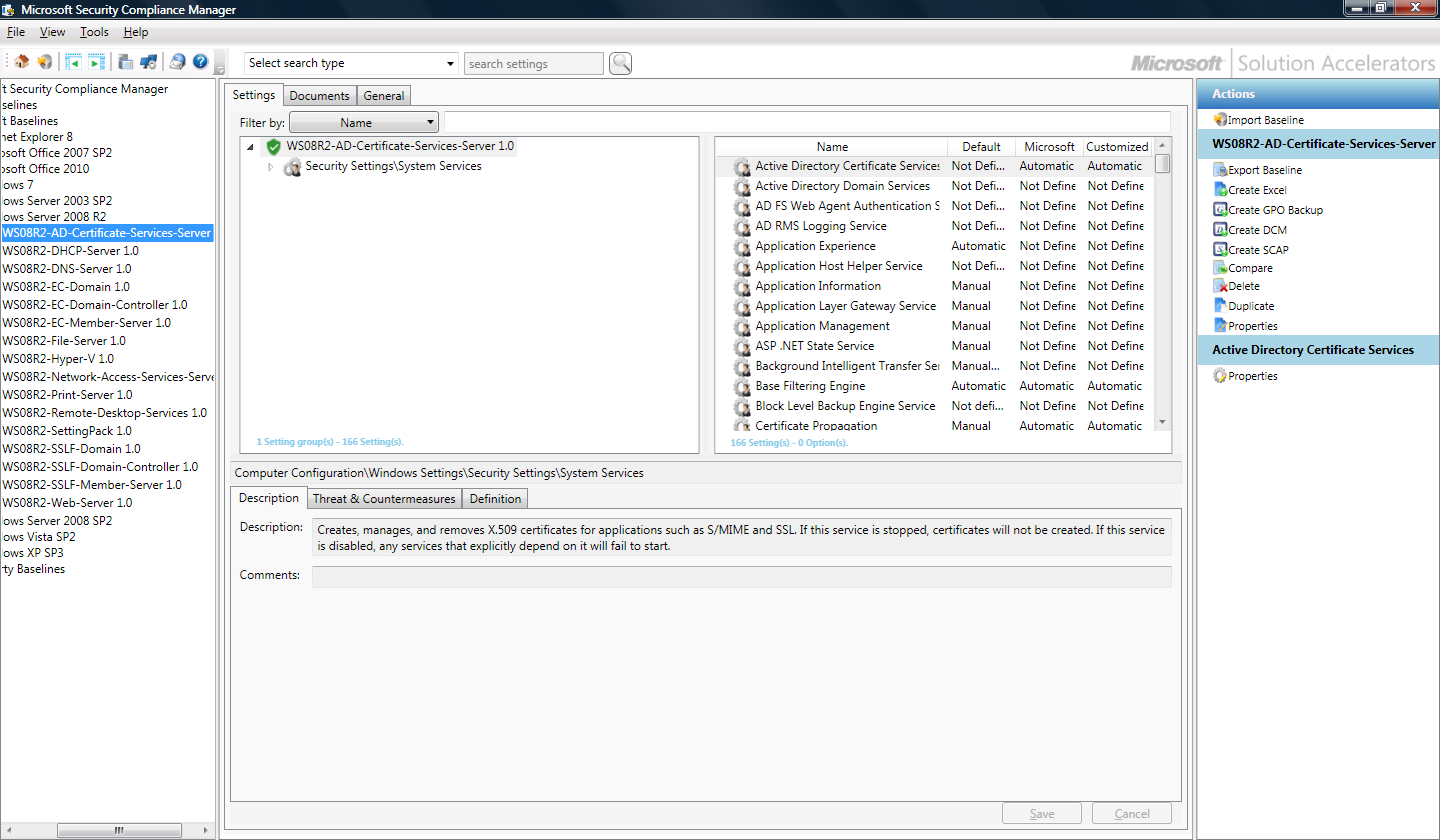1440x840 pixels.
Task: Click the magnifying glass search button
Action: (x=621, y=64)
